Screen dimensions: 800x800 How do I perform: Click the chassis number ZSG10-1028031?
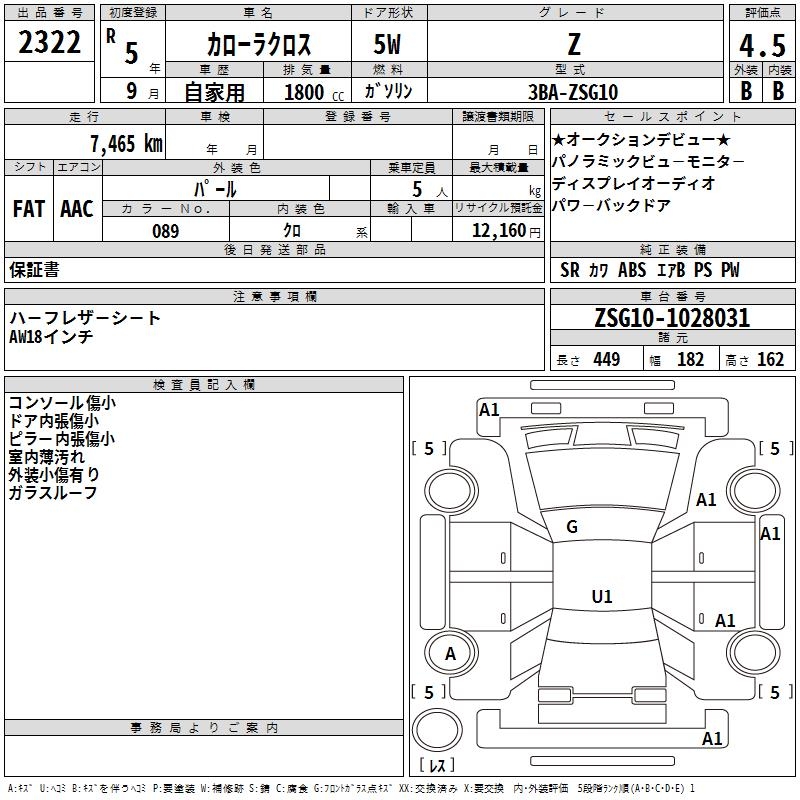click(672, 318)
